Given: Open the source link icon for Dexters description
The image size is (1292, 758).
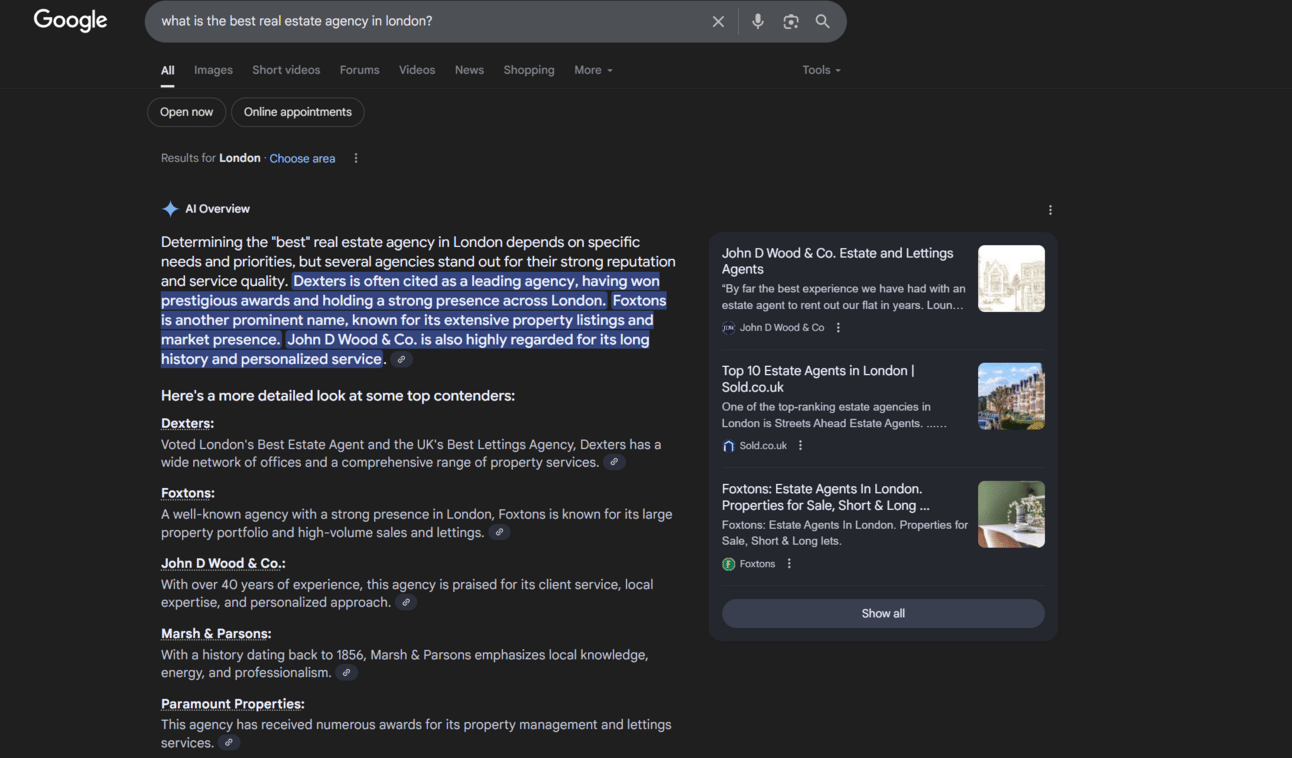Looking at the screenshot, I should (x=615, y=462).
